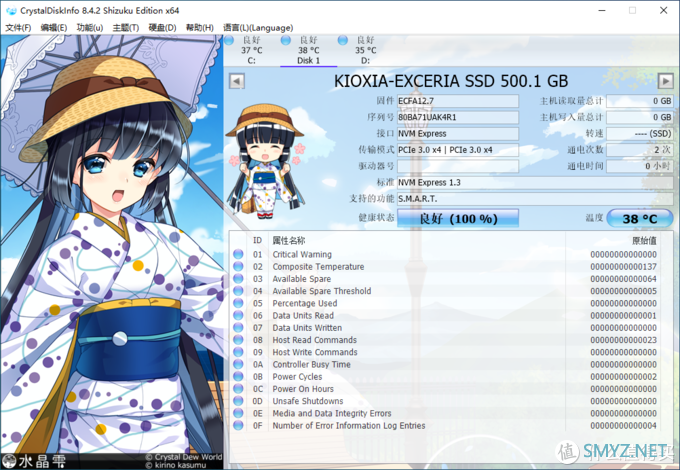Select the Composite Temperature attribute text
This screenshot has width=680, height=470.
pos(318,267)
